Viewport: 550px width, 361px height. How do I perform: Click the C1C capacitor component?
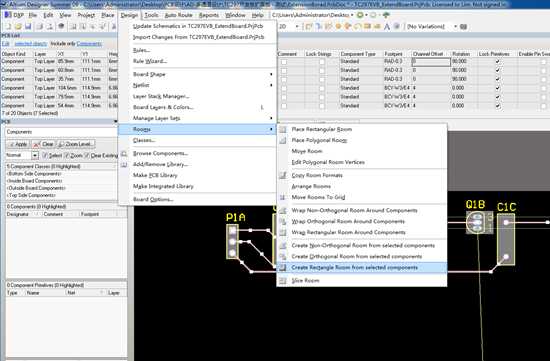(506, 239)
